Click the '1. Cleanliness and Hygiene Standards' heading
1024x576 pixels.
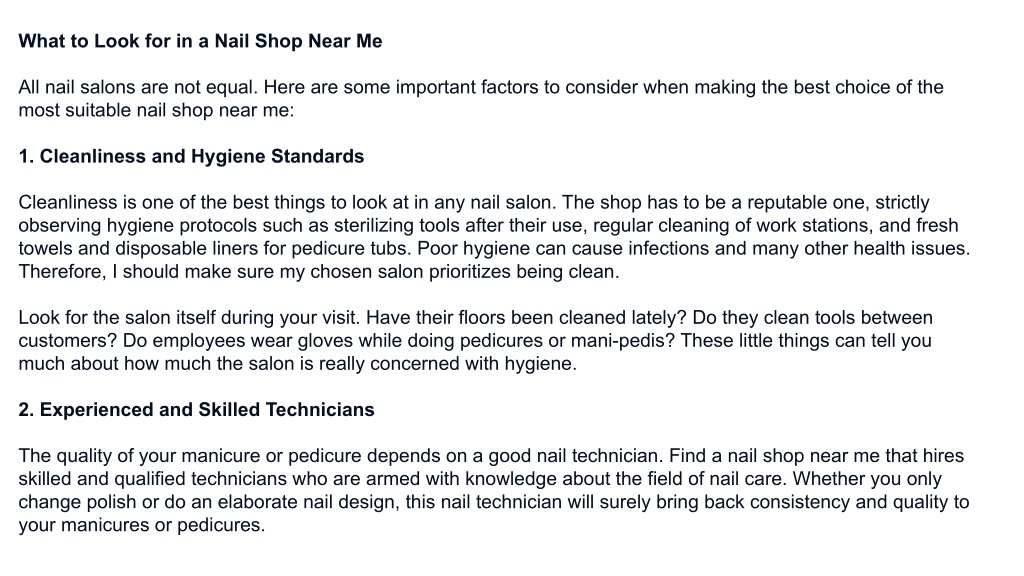[191, 156]
